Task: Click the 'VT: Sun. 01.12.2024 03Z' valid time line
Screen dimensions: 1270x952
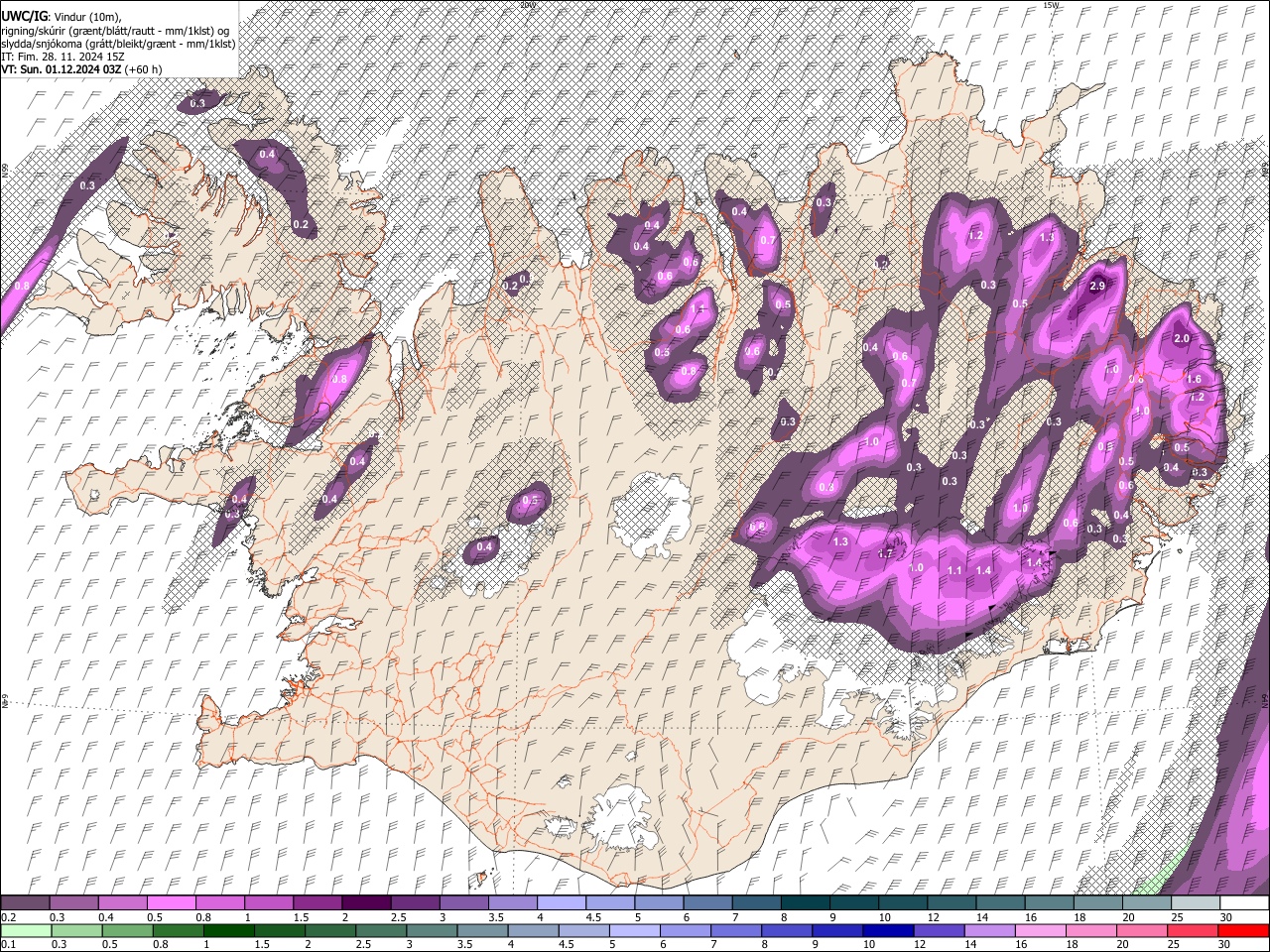Action: pyautogui.click(x=81, y=69)
